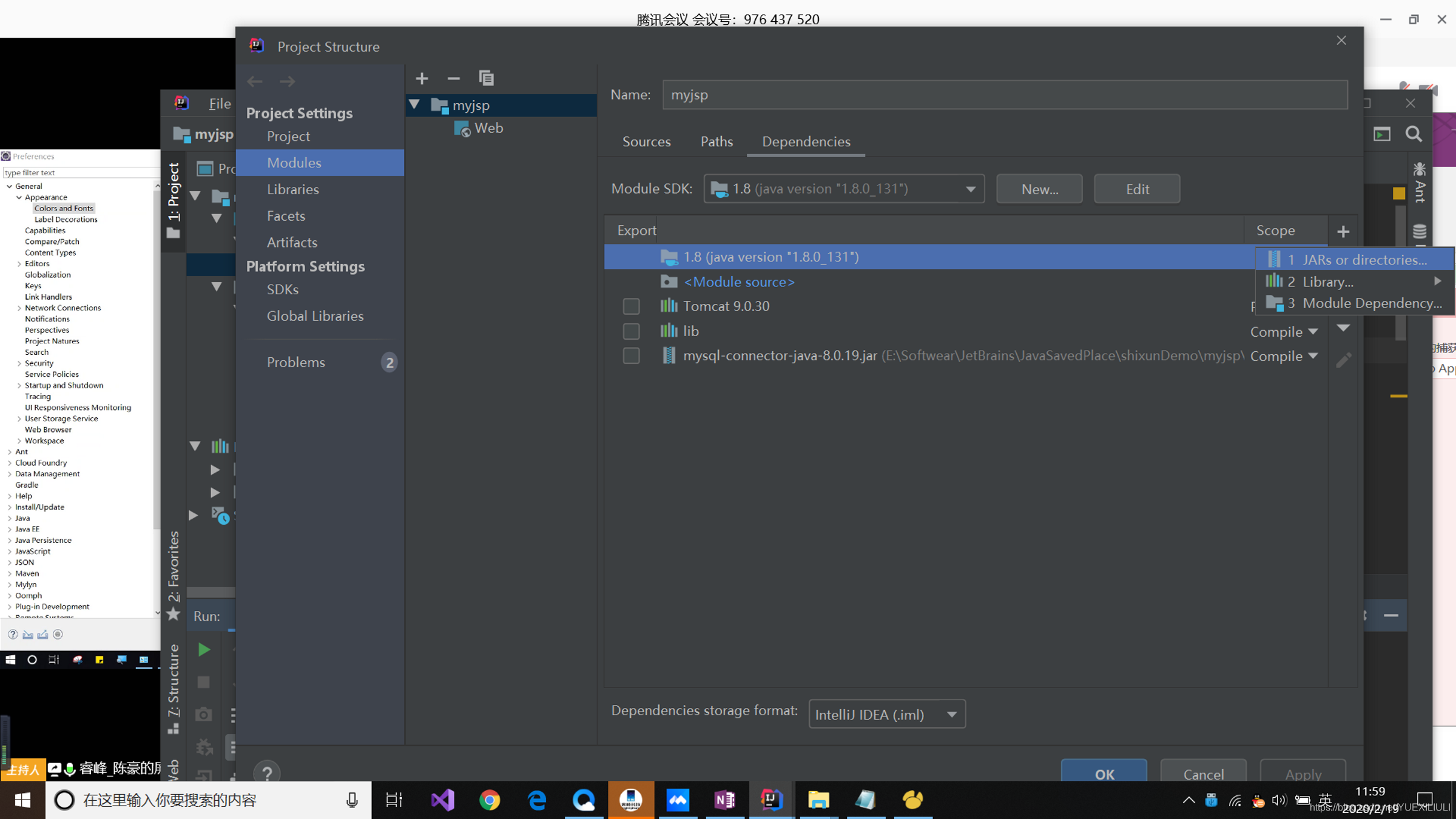The height and width of the screenshot is (819, 1456).
Task: Add a new module with plus icon
Action: coord(422,78)
